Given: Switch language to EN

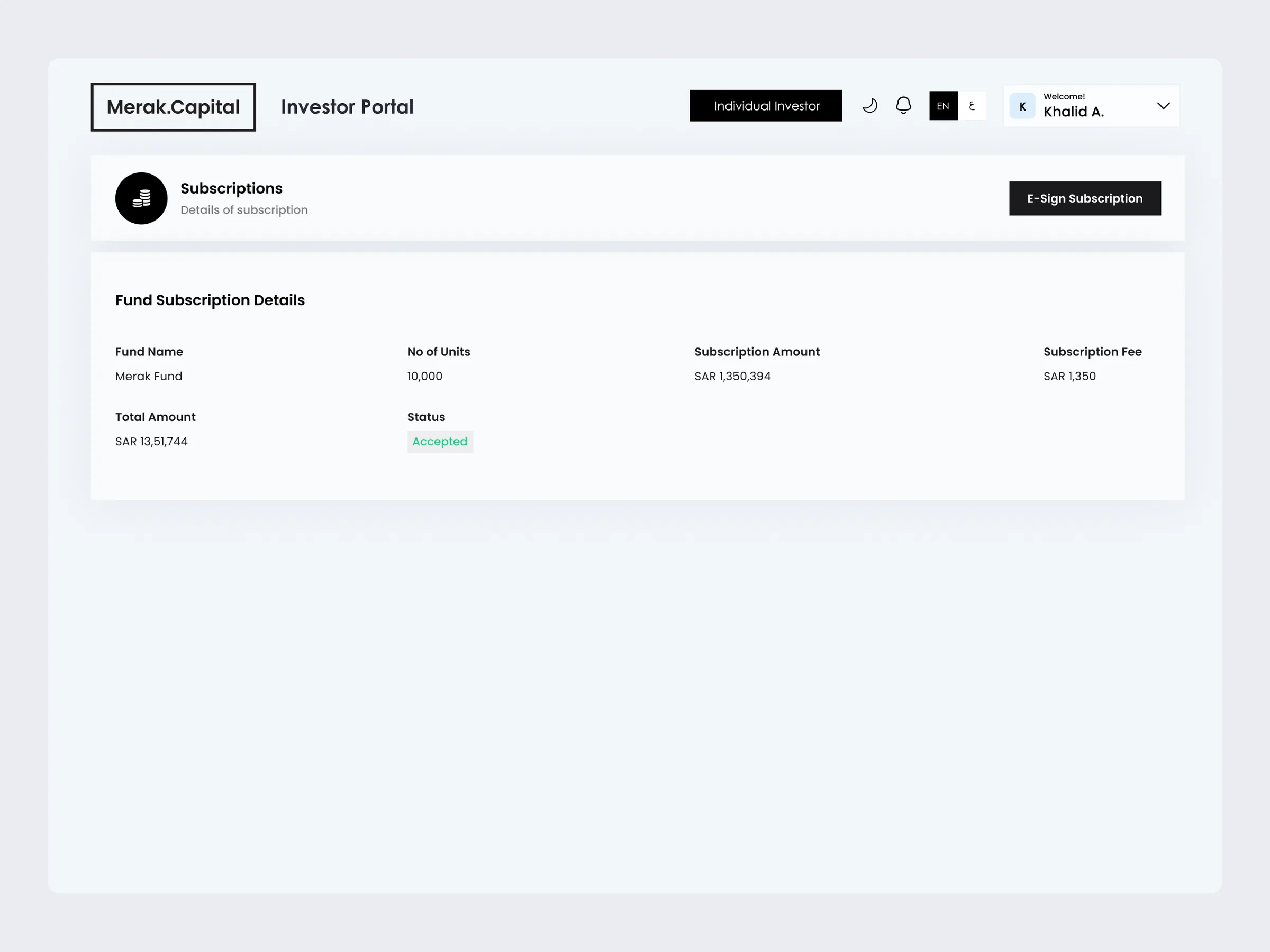Looking at the screenshot, I should [944, 106].
